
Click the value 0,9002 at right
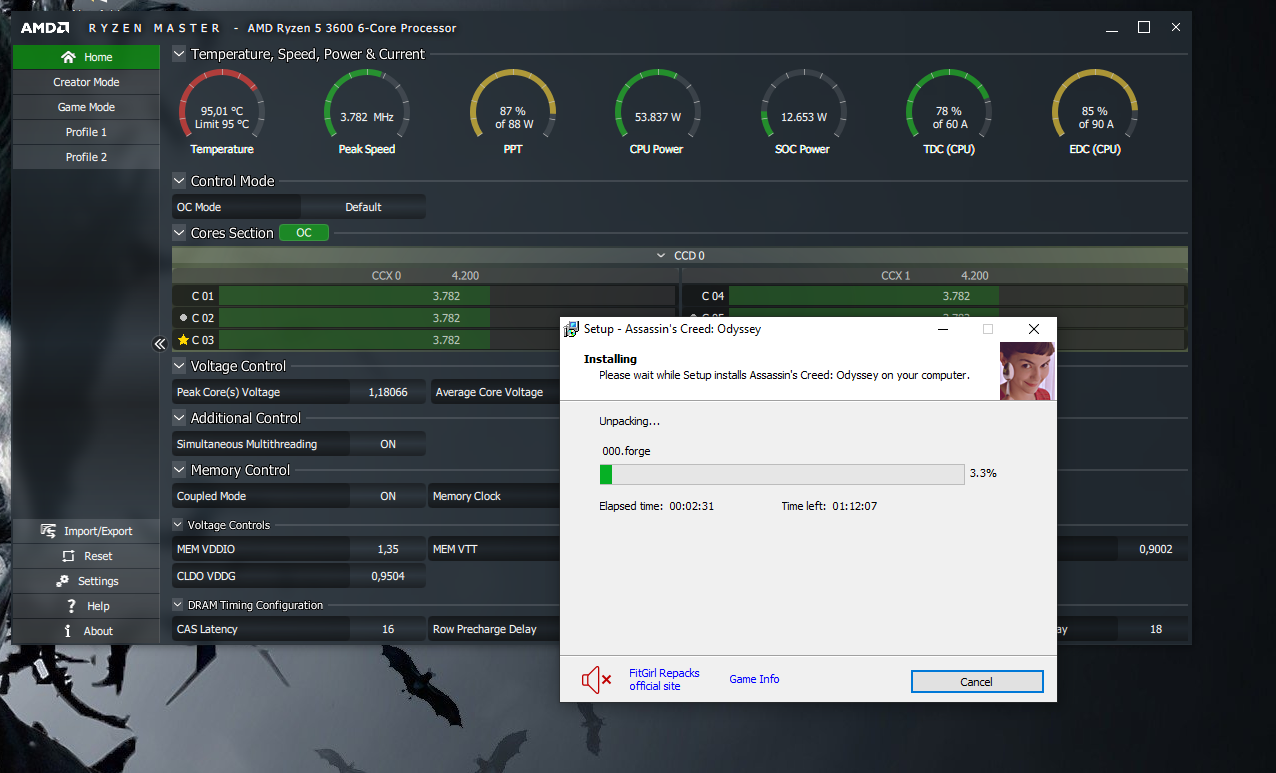coord(1155,549)
